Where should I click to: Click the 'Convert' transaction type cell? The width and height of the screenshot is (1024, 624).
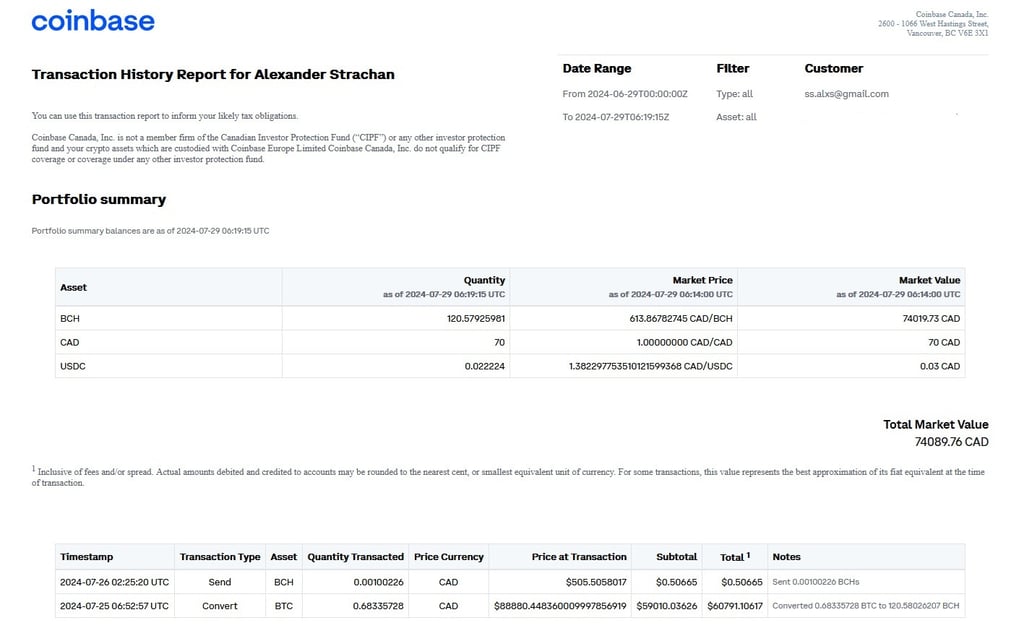pyautogui.click(x=220, y=606)
